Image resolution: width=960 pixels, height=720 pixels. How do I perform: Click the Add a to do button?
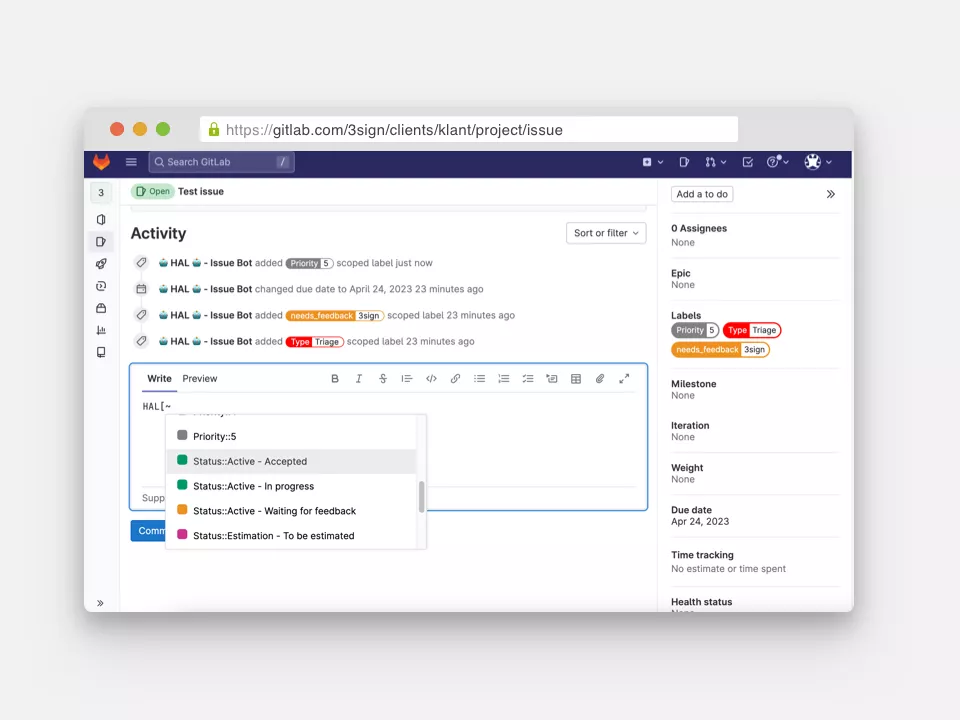click(x=702, y=195)
